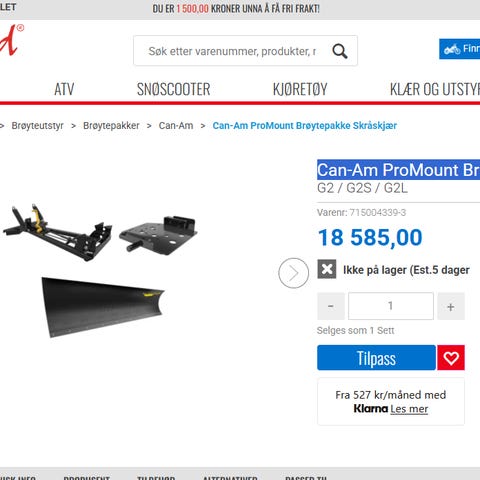The width and height of the screenshot is (480, 480).
Task: Open the SNØSCOOTER menu
Action: pos(173,89)
